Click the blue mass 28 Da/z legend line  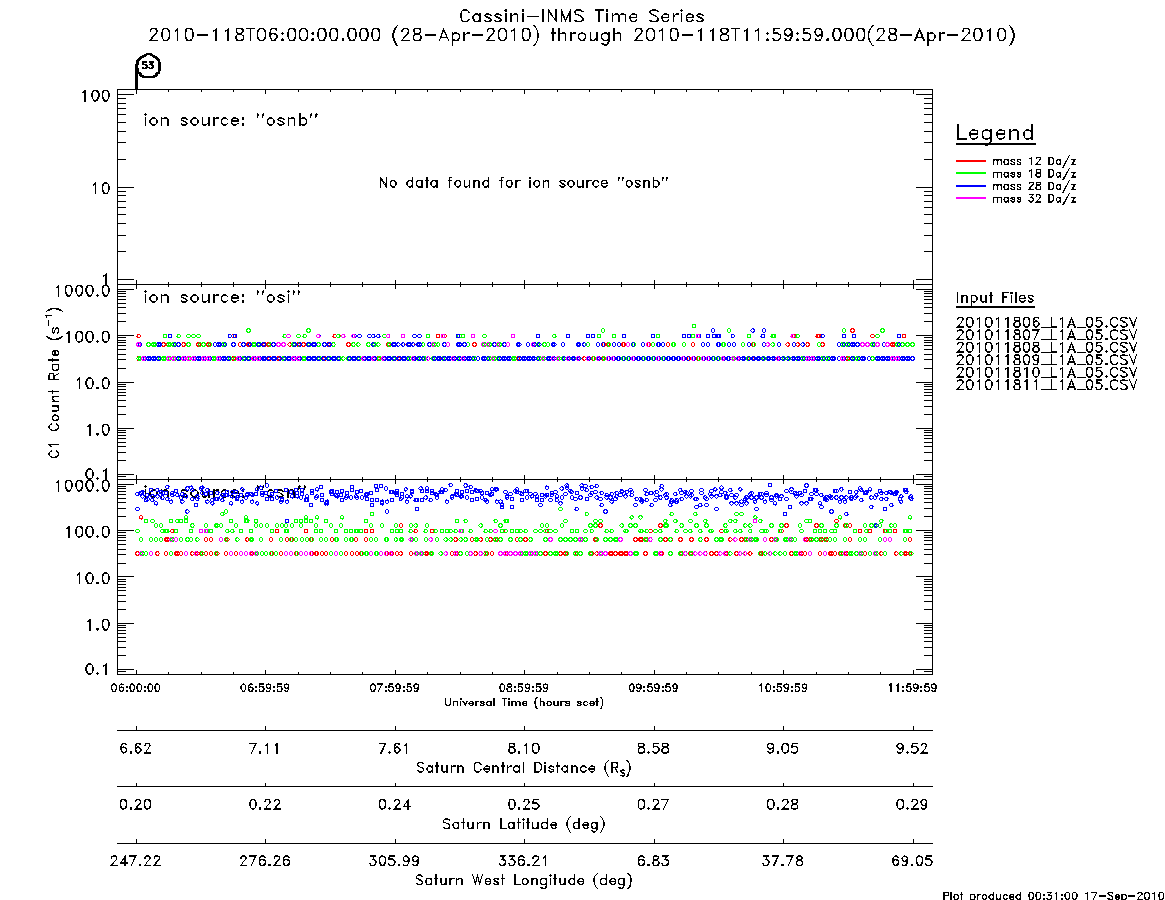pyautogui.click(x=970, y=186)
